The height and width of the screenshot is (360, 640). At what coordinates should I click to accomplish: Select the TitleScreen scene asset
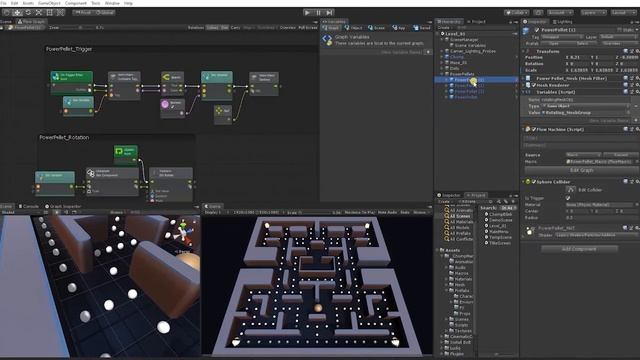(500, 243)
